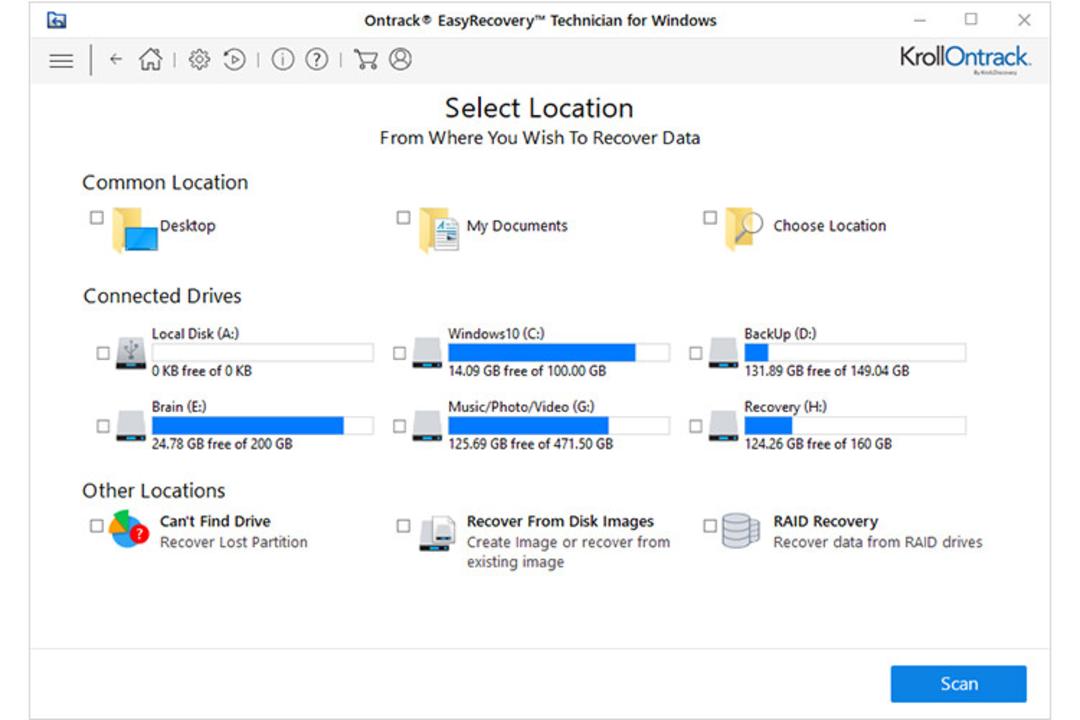Check the Desktop location checkbox
The image size is (1080, 720).
[x=96, y=218]
